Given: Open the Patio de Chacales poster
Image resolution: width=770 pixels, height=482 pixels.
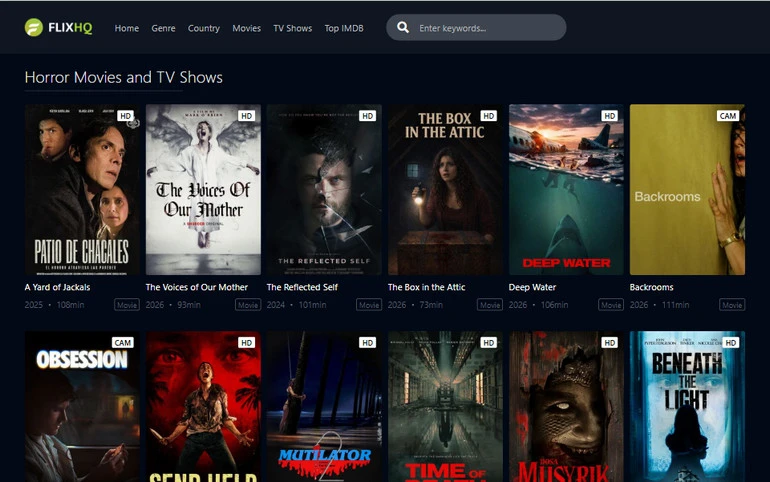Looking at the screenshot, I should (82, 189).
